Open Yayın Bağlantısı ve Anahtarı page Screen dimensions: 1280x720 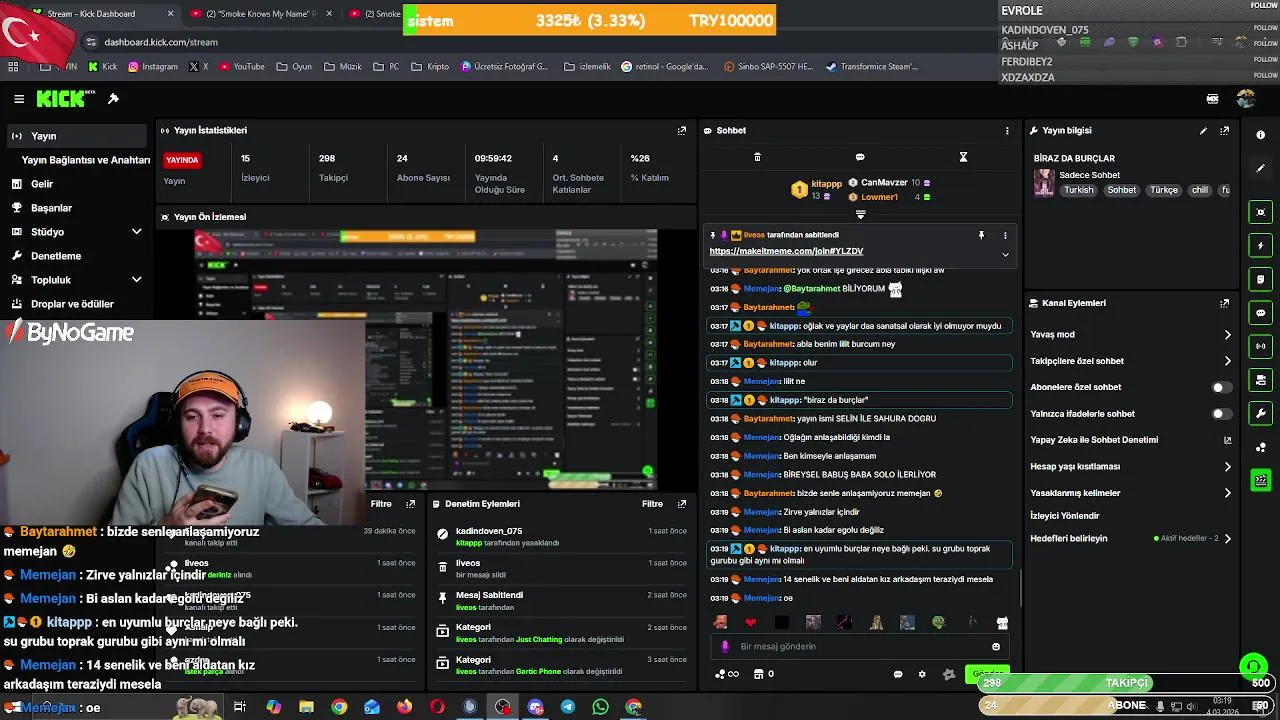click(x=86, y=160)
